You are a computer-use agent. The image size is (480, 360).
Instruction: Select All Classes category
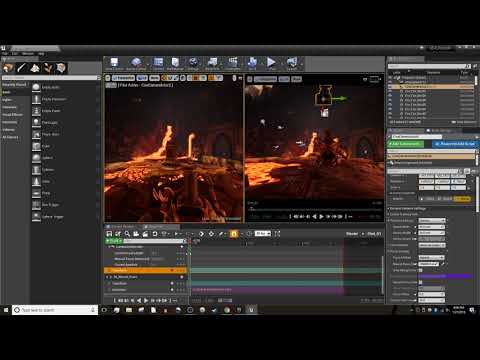pyautogui.click(x=10, y=137)
